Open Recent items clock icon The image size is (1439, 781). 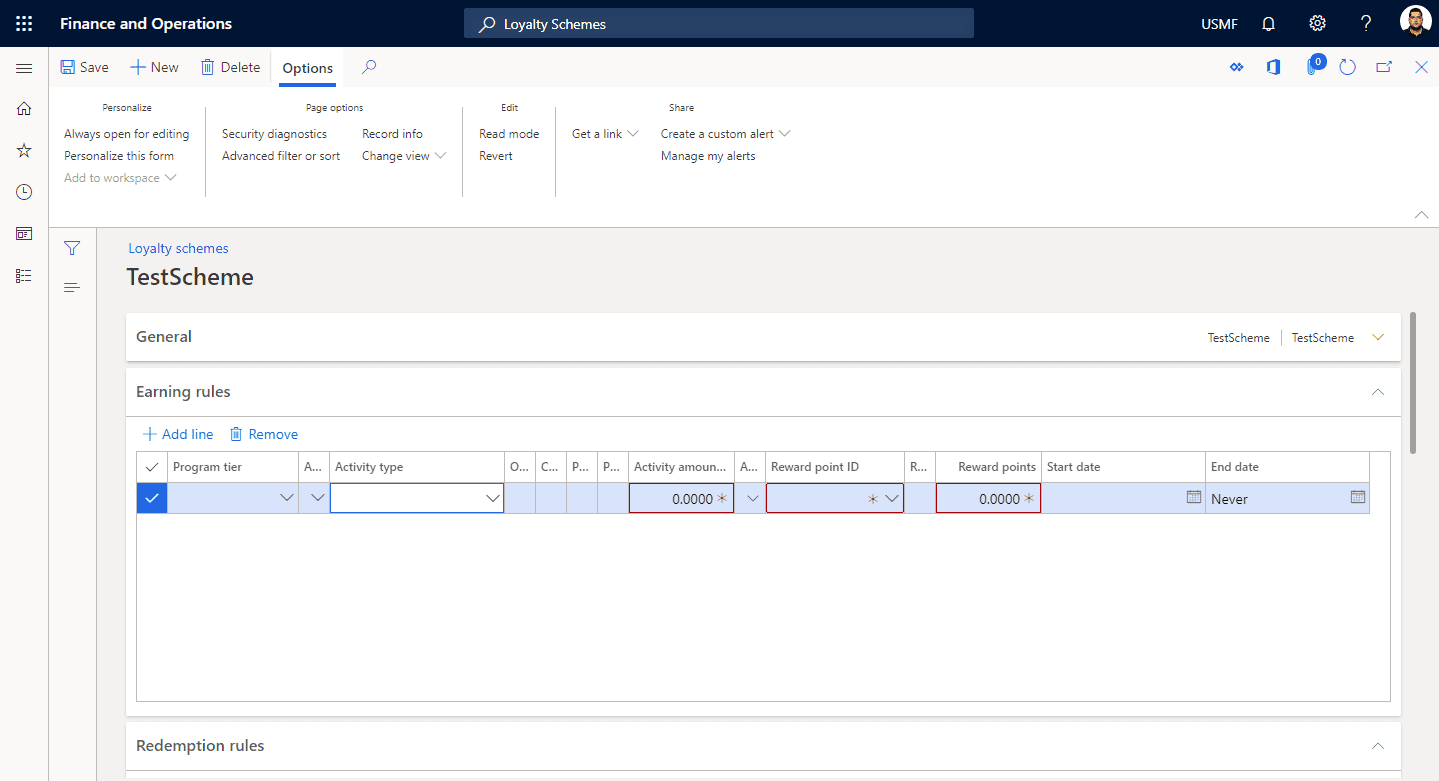[24, 192]
